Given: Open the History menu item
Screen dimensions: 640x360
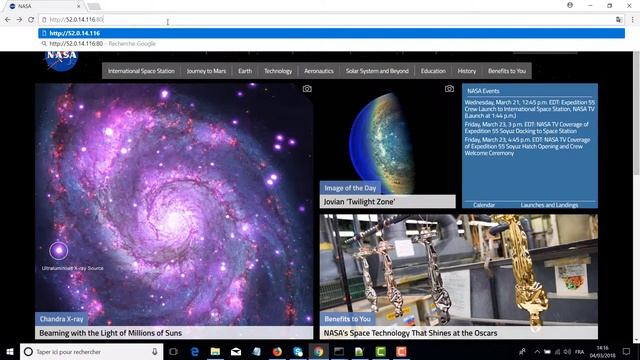Looking at the screenshot, I should (467, 71).
